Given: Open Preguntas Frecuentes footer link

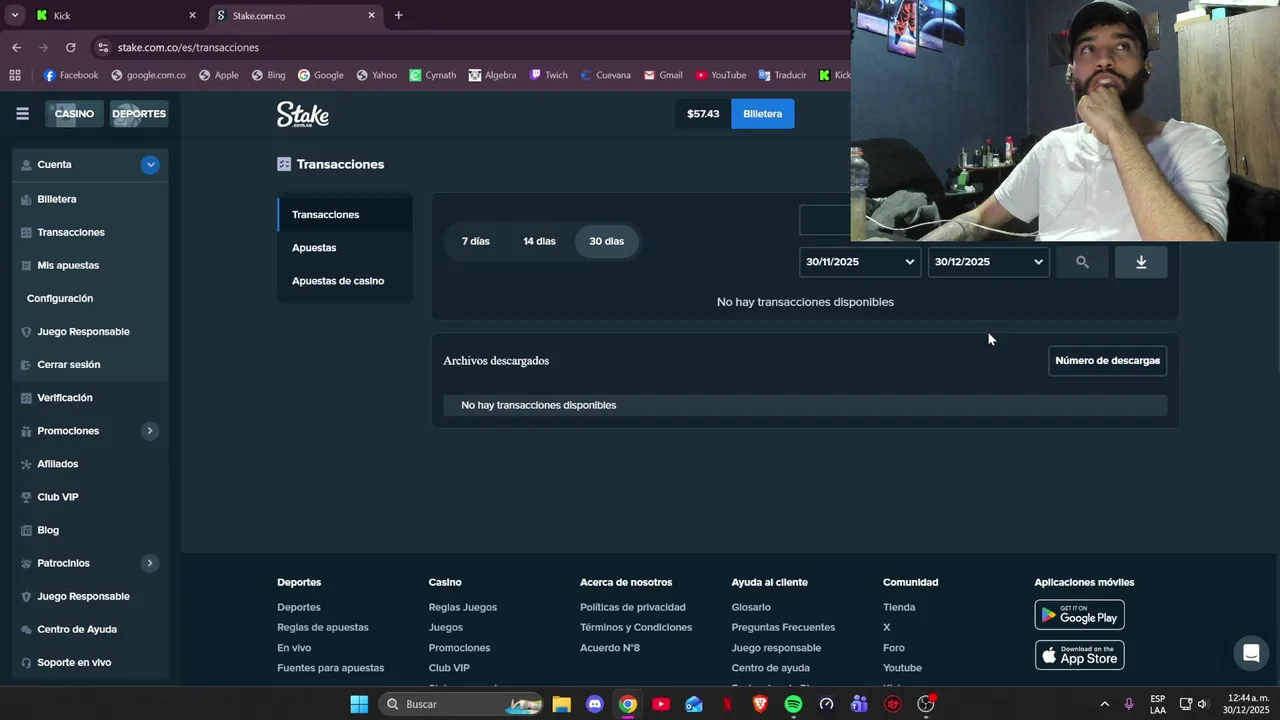Looking at the screenshot, I should [783, 627].
